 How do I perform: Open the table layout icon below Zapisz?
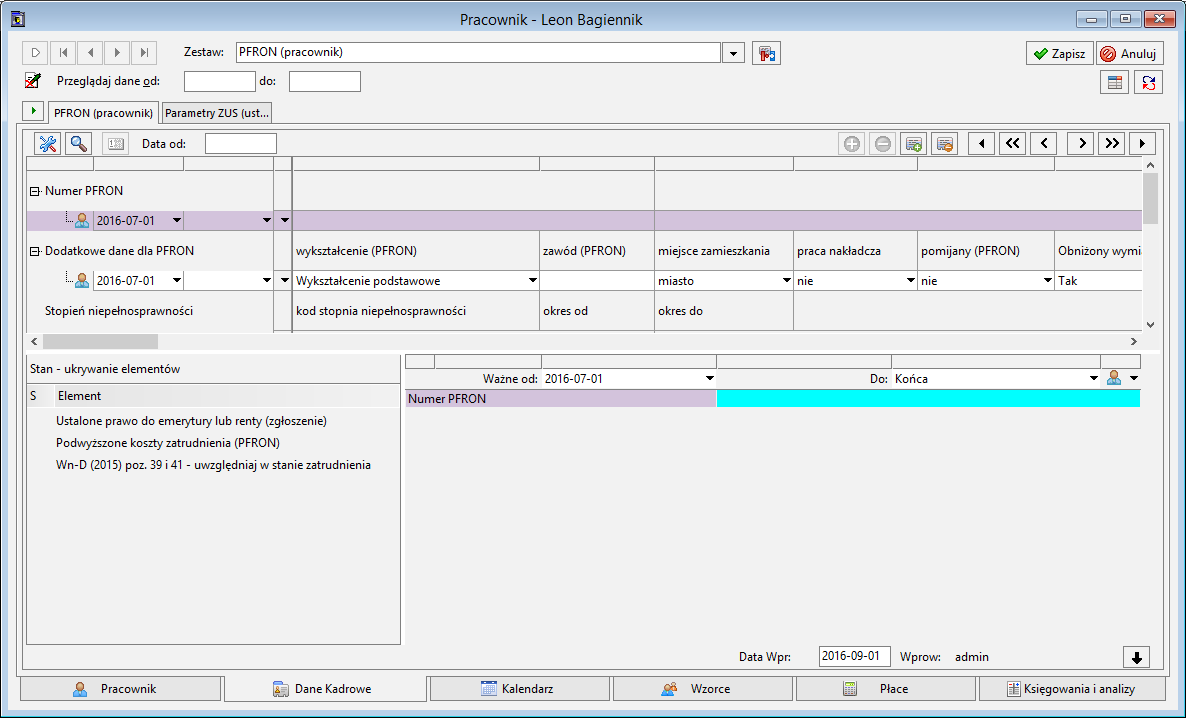click(x=1115, y=83)
